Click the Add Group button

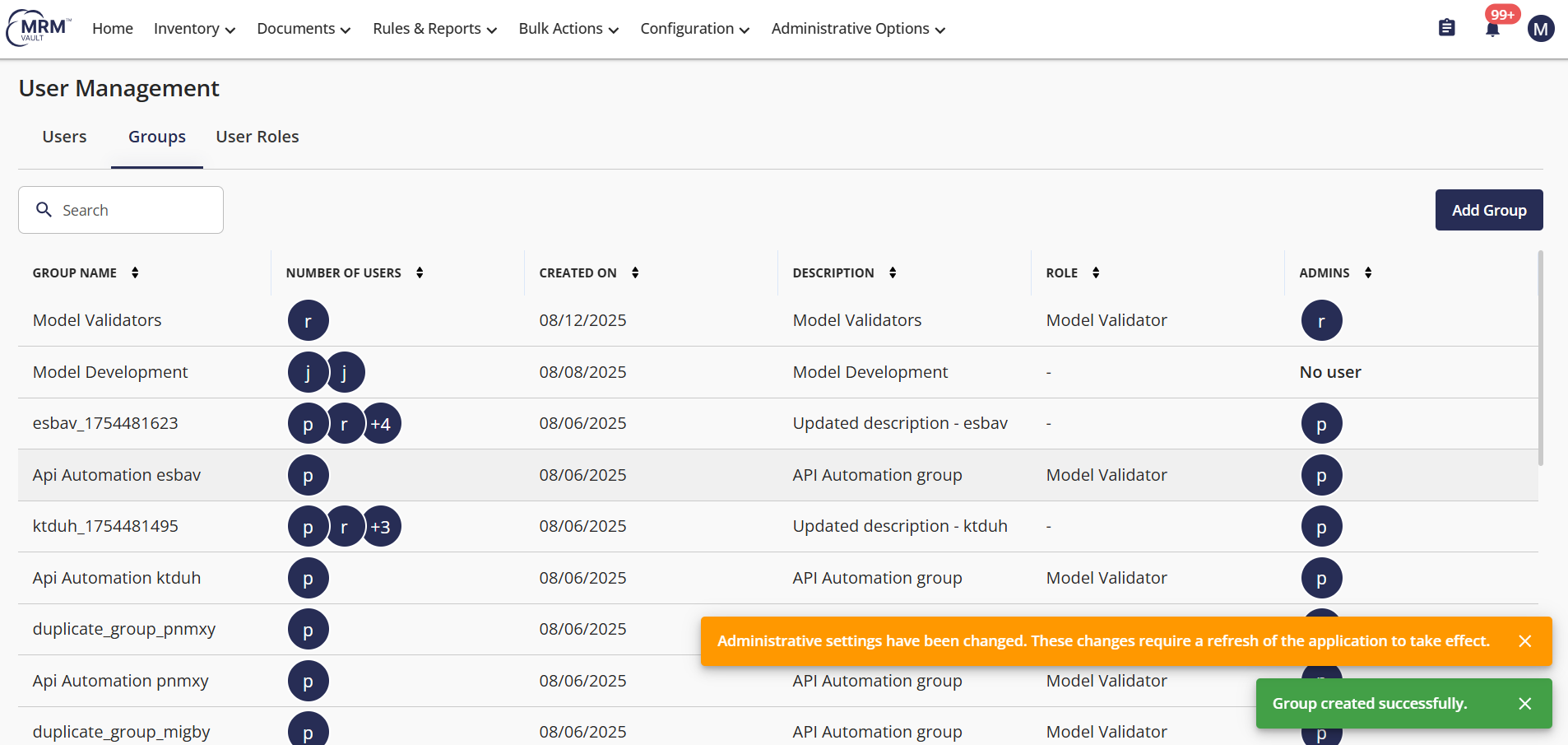coord(1488,210)
